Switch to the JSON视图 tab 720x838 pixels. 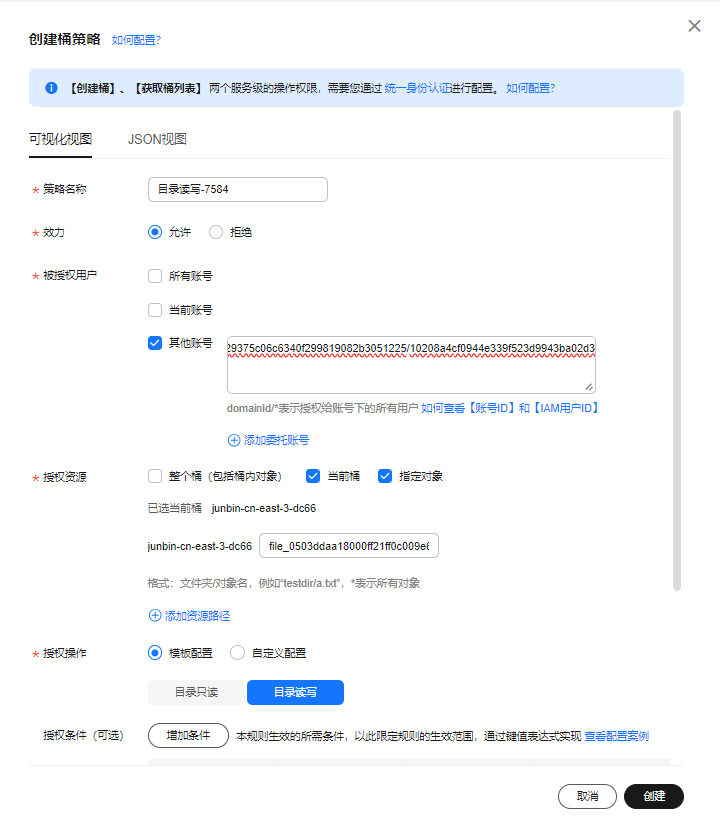pyautogui.click(x=157, y=139)
